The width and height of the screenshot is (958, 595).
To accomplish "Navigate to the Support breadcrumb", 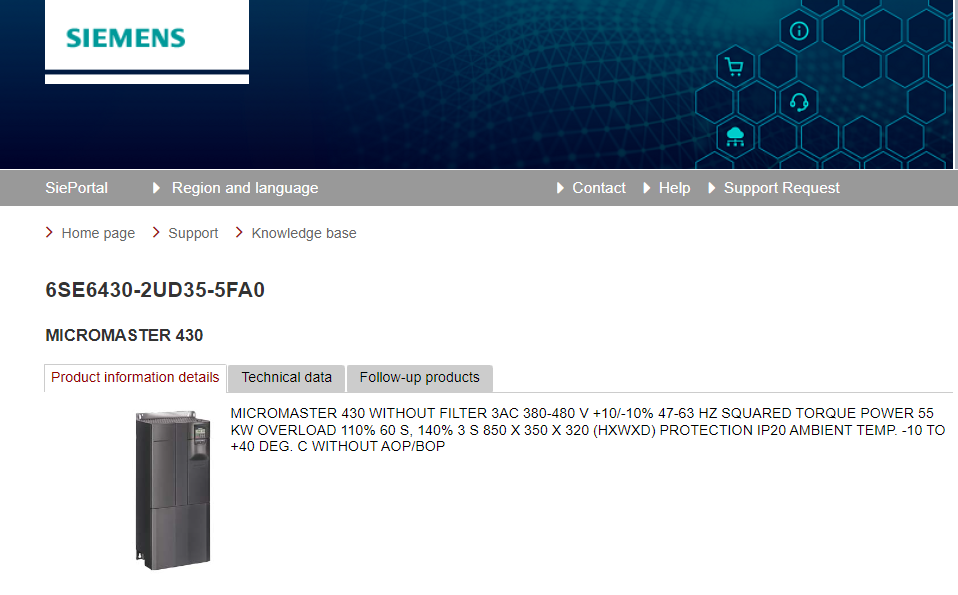I will tap(193, 233).
